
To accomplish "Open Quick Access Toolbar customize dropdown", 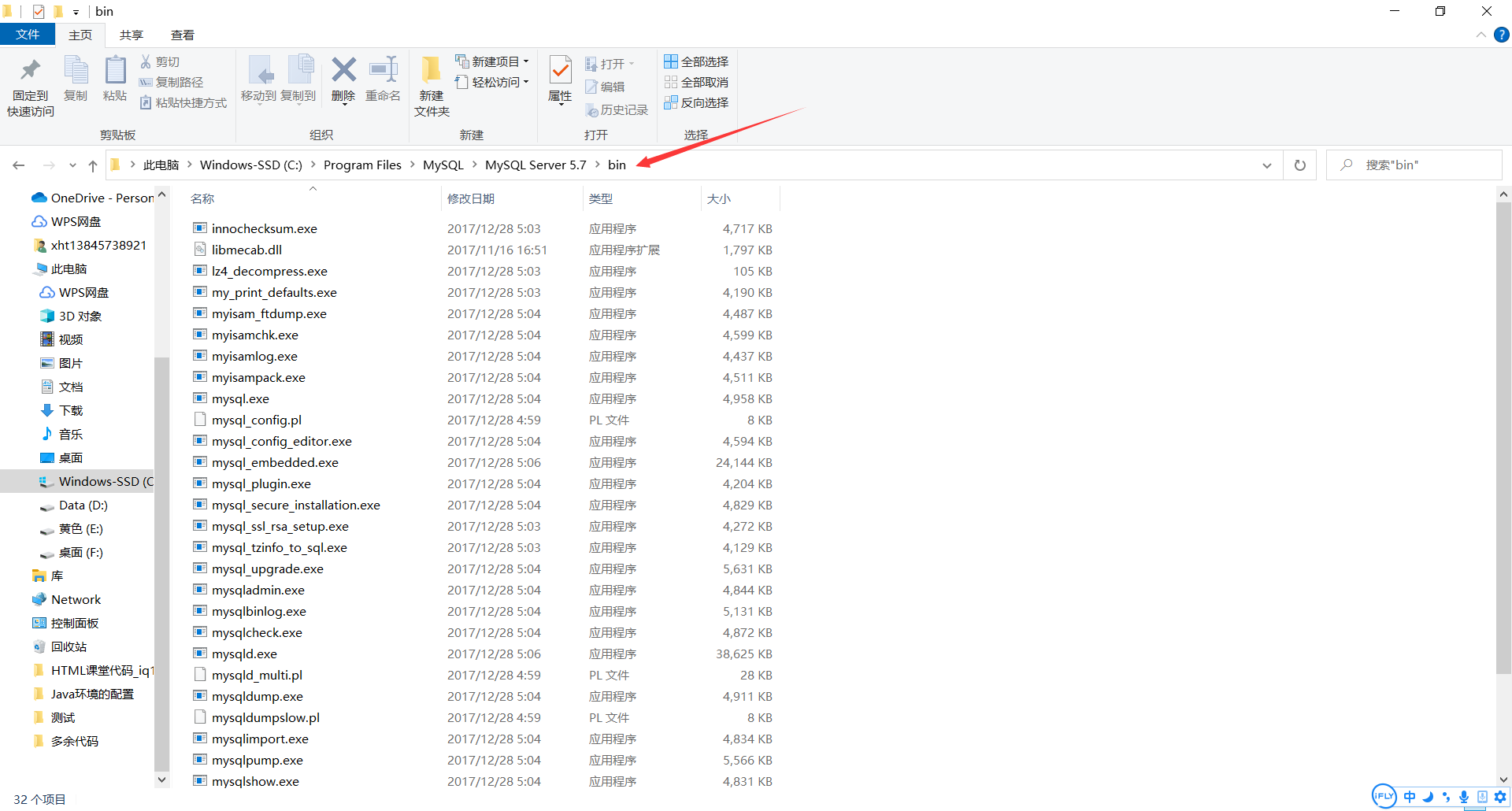I will point(76,12).
